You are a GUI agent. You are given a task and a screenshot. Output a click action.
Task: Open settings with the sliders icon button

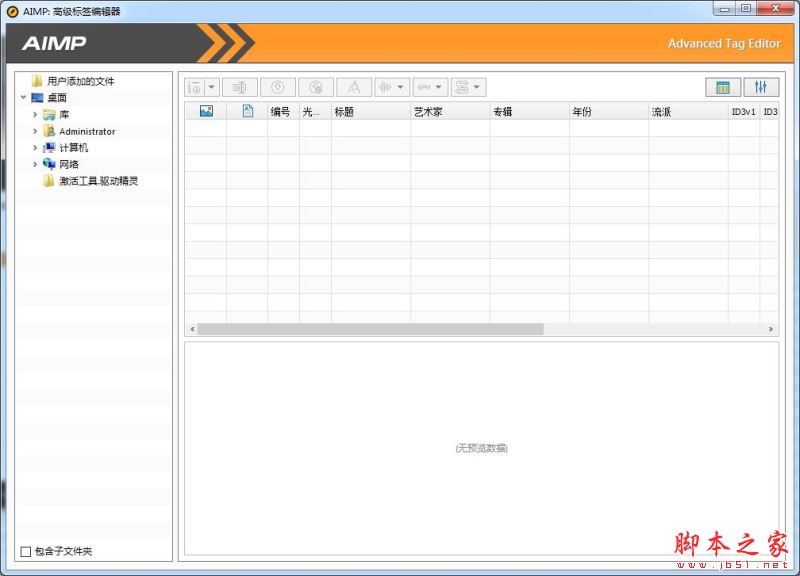(761, 87)
